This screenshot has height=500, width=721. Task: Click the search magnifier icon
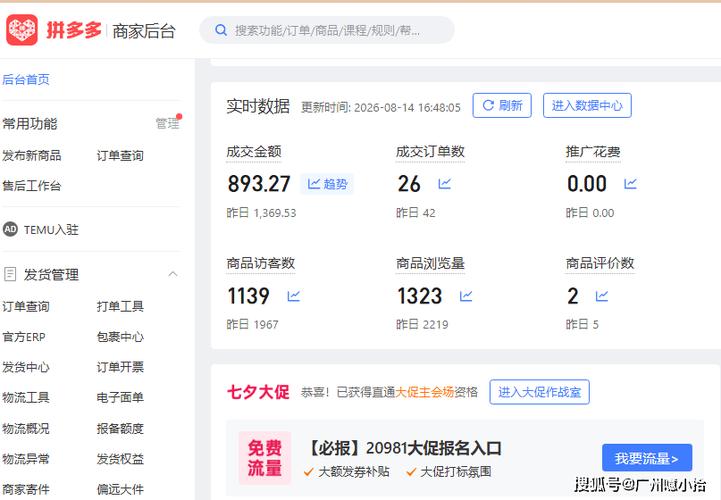tap(221, 30)
